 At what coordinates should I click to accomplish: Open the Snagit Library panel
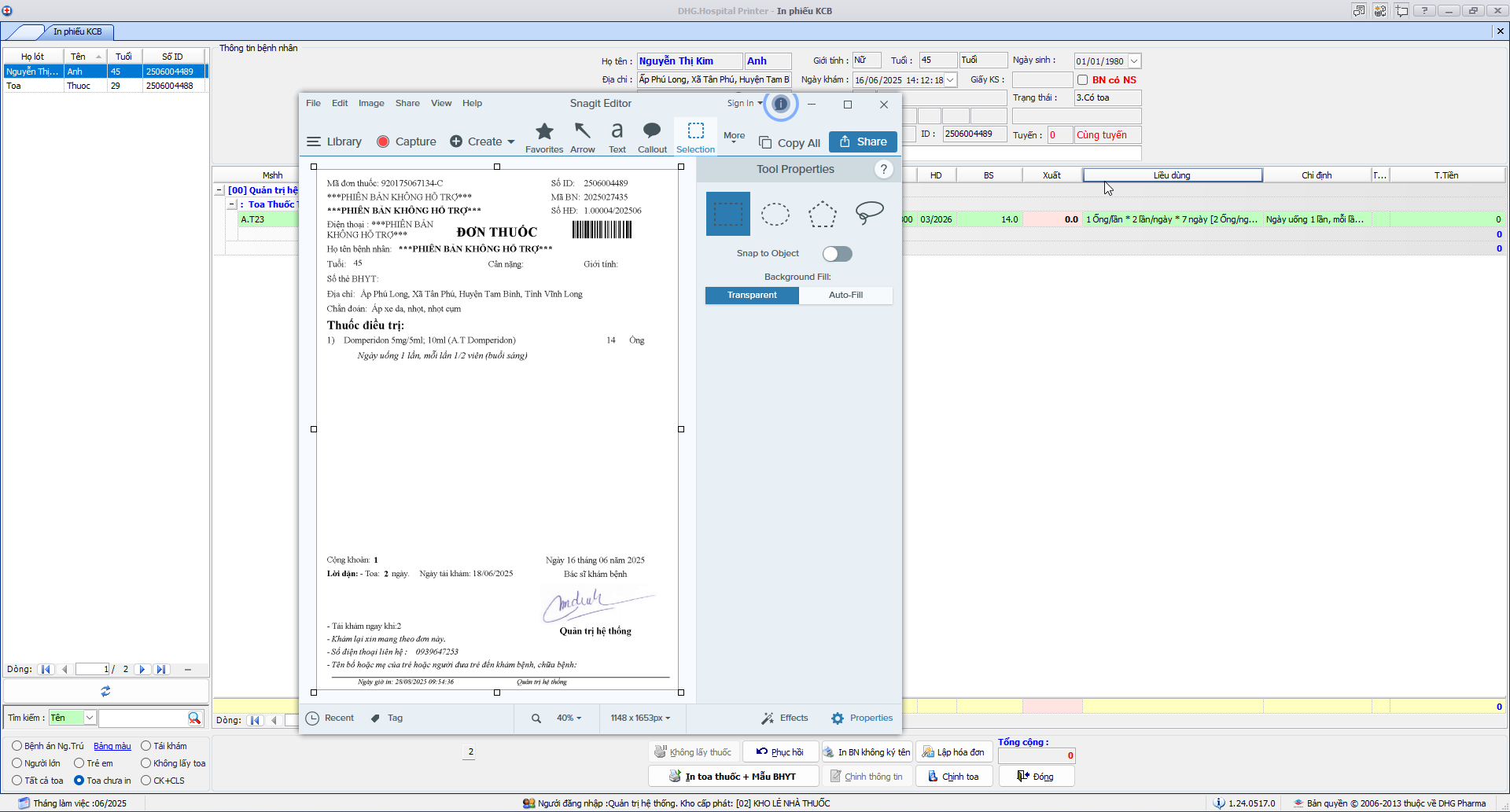click(x=334, y=141)
